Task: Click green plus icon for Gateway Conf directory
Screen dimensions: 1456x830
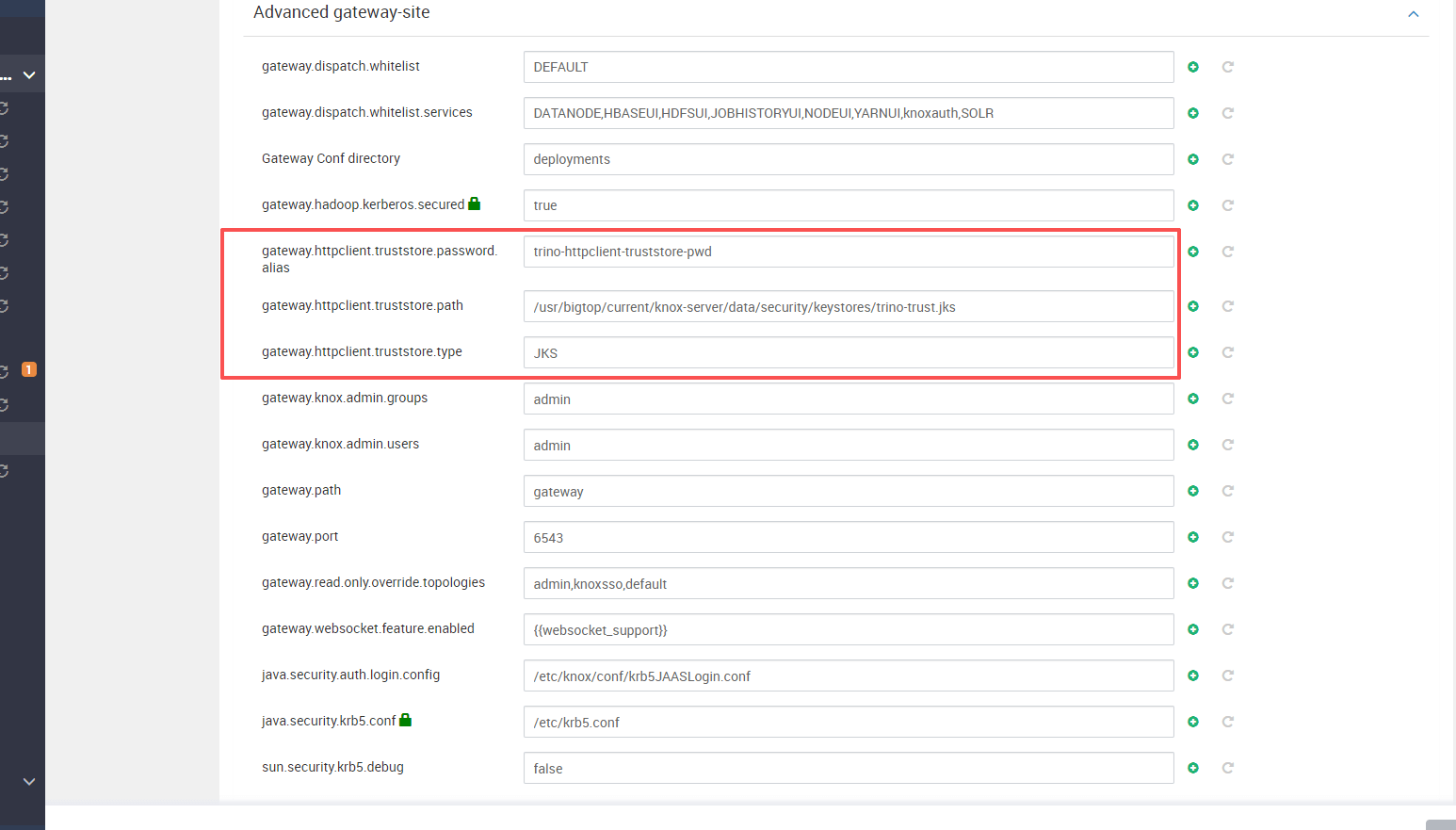Action: (x=1193, y=159)
